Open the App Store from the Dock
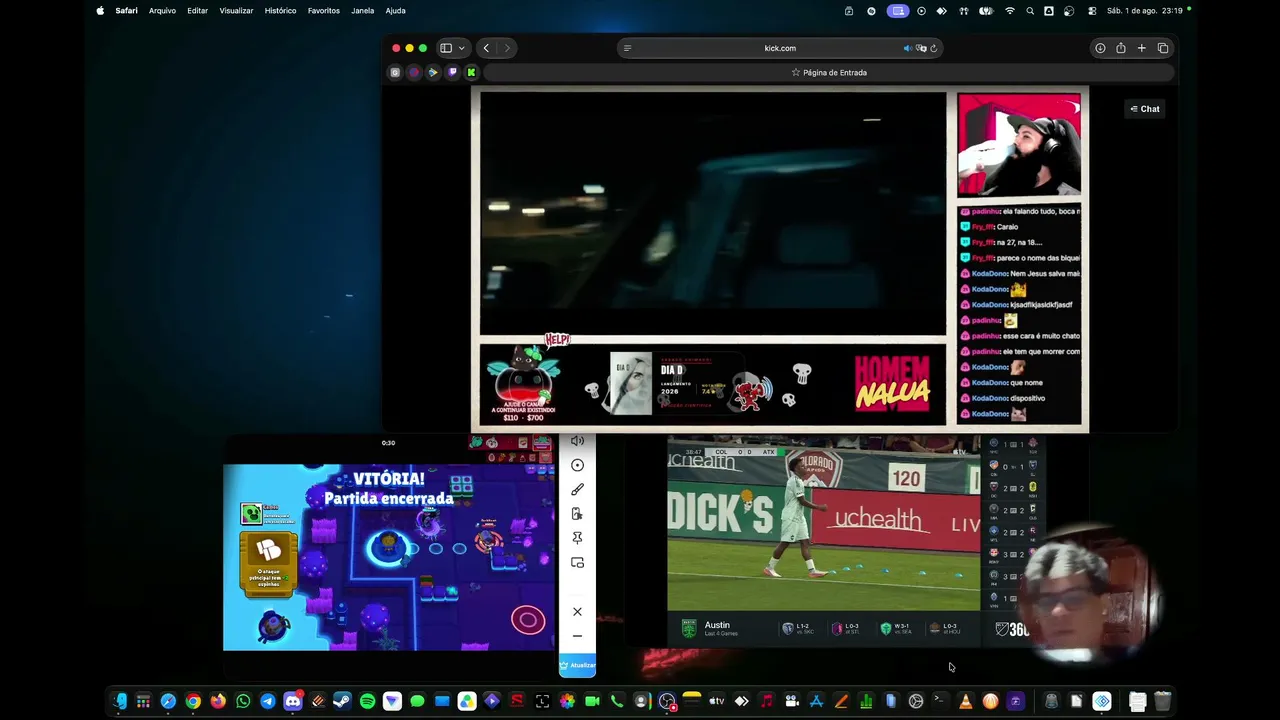The image size is (1280, 720). (816, 701)
